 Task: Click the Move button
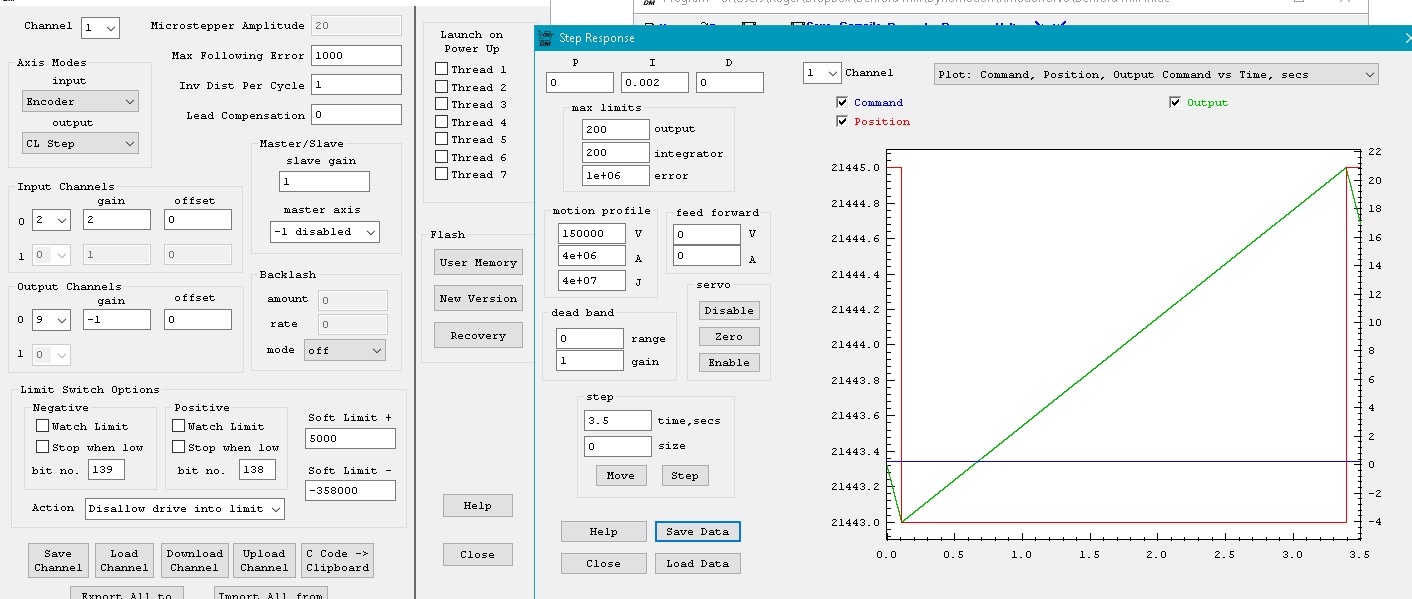tap(620, 475)
